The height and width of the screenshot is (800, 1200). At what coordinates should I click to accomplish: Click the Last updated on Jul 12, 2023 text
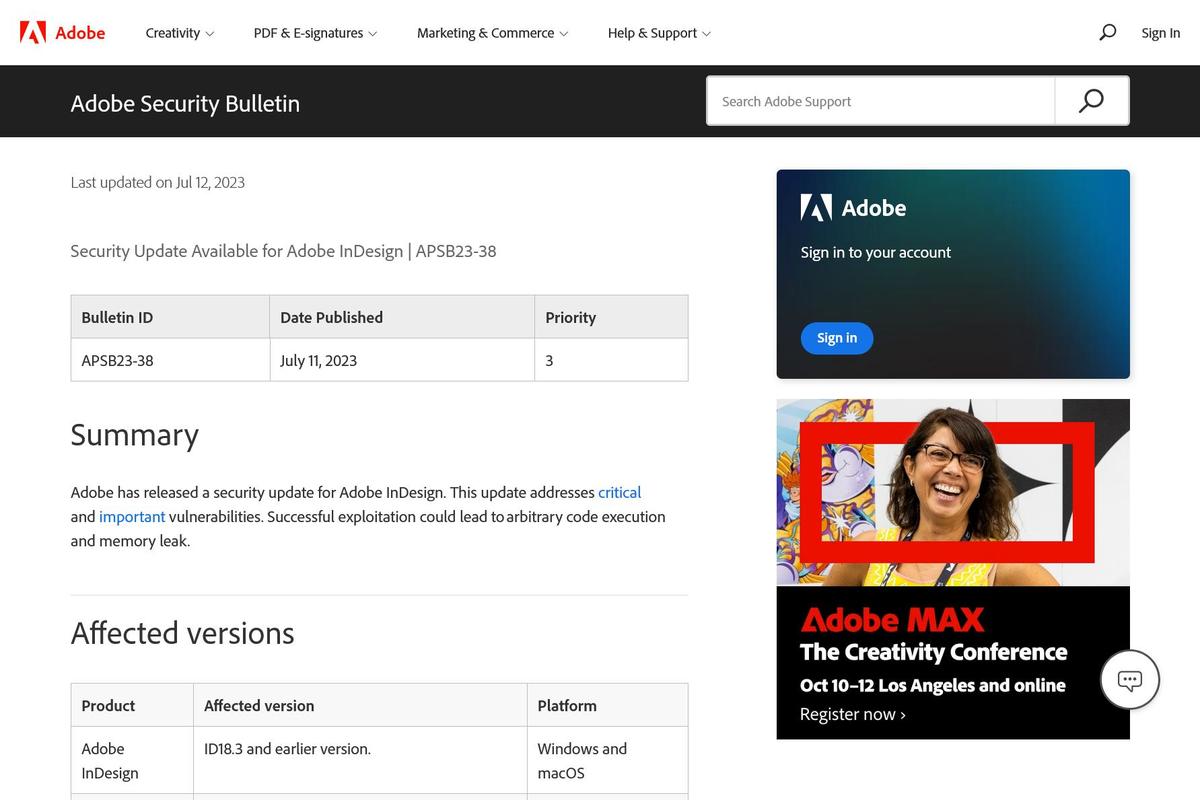157,182
